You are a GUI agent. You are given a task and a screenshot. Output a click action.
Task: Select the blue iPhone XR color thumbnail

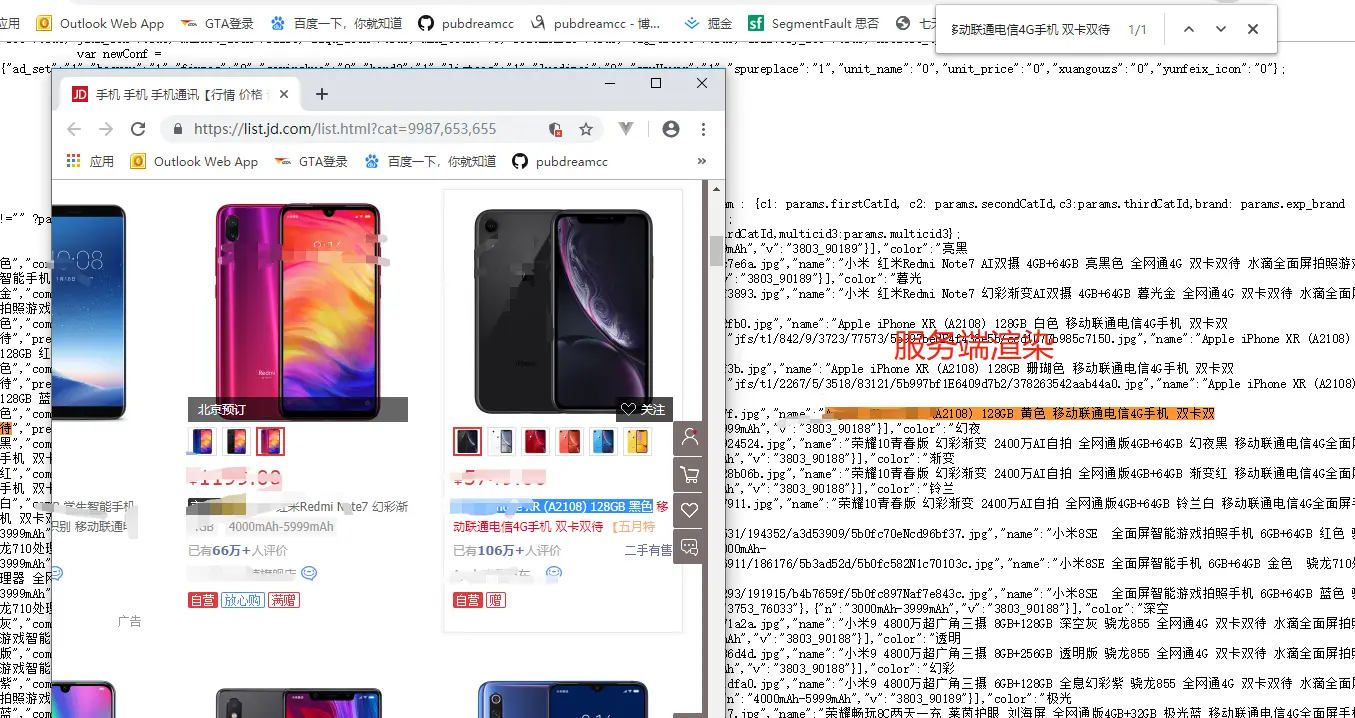(x=603, y=441)
